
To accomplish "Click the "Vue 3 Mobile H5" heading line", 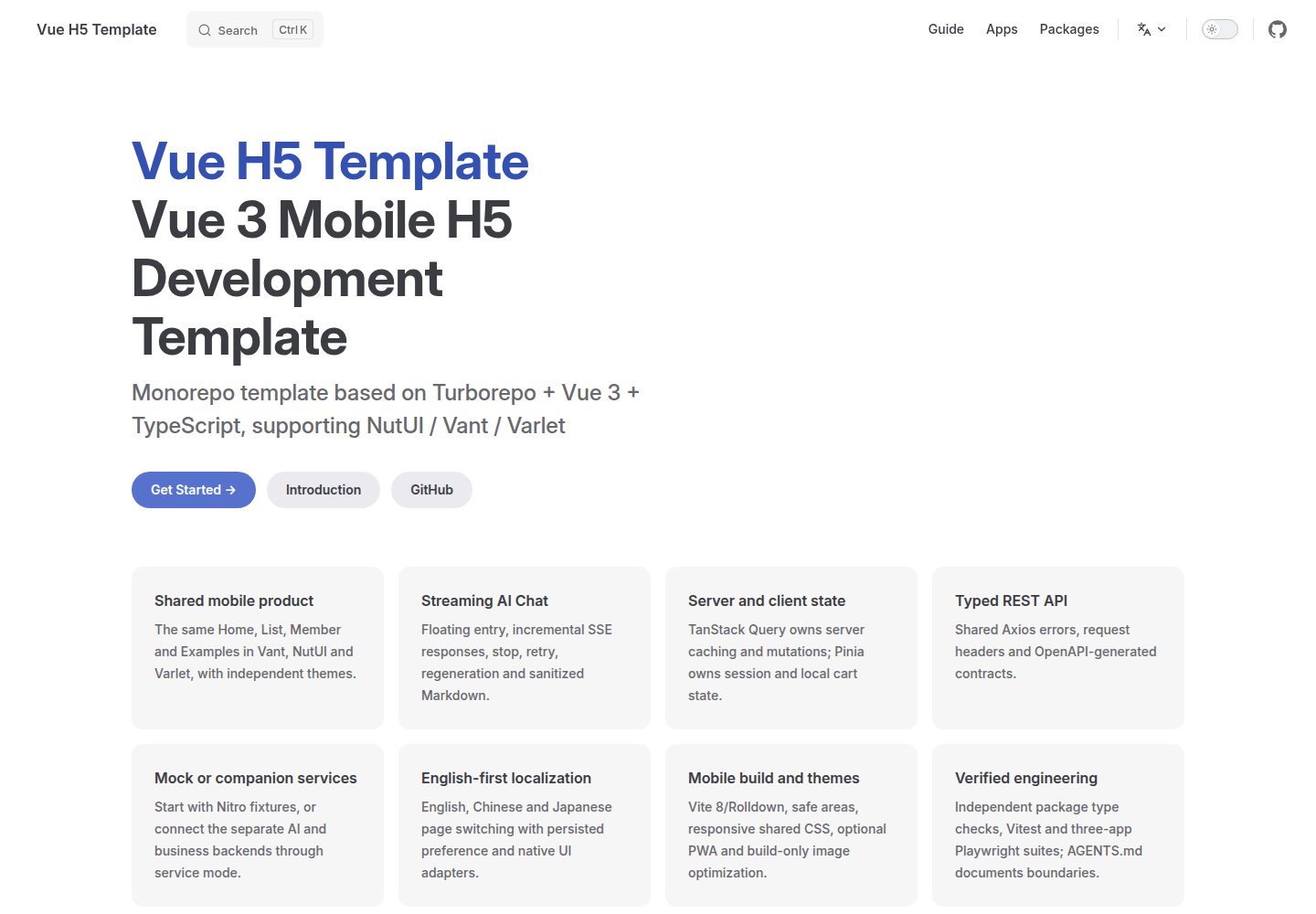I will click(x=322, y=220).
